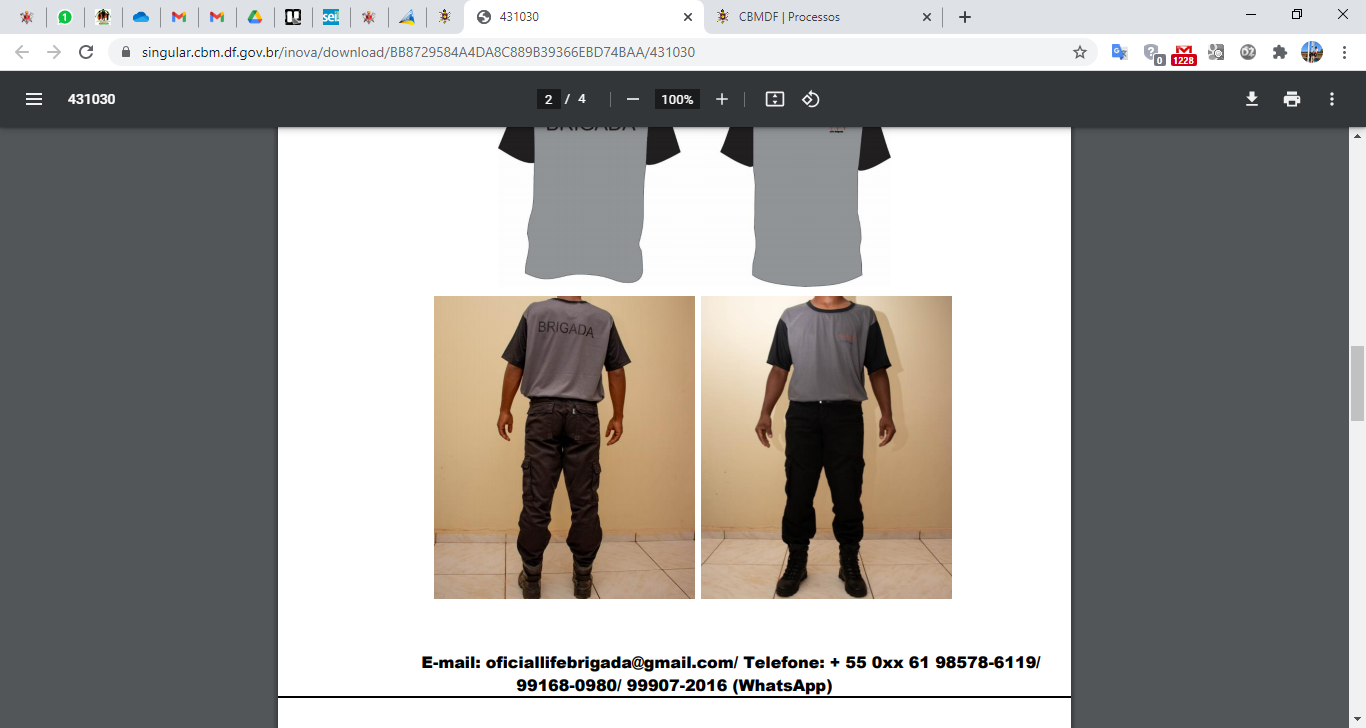Click the 431030 document title in toolbar

point(91,99)
